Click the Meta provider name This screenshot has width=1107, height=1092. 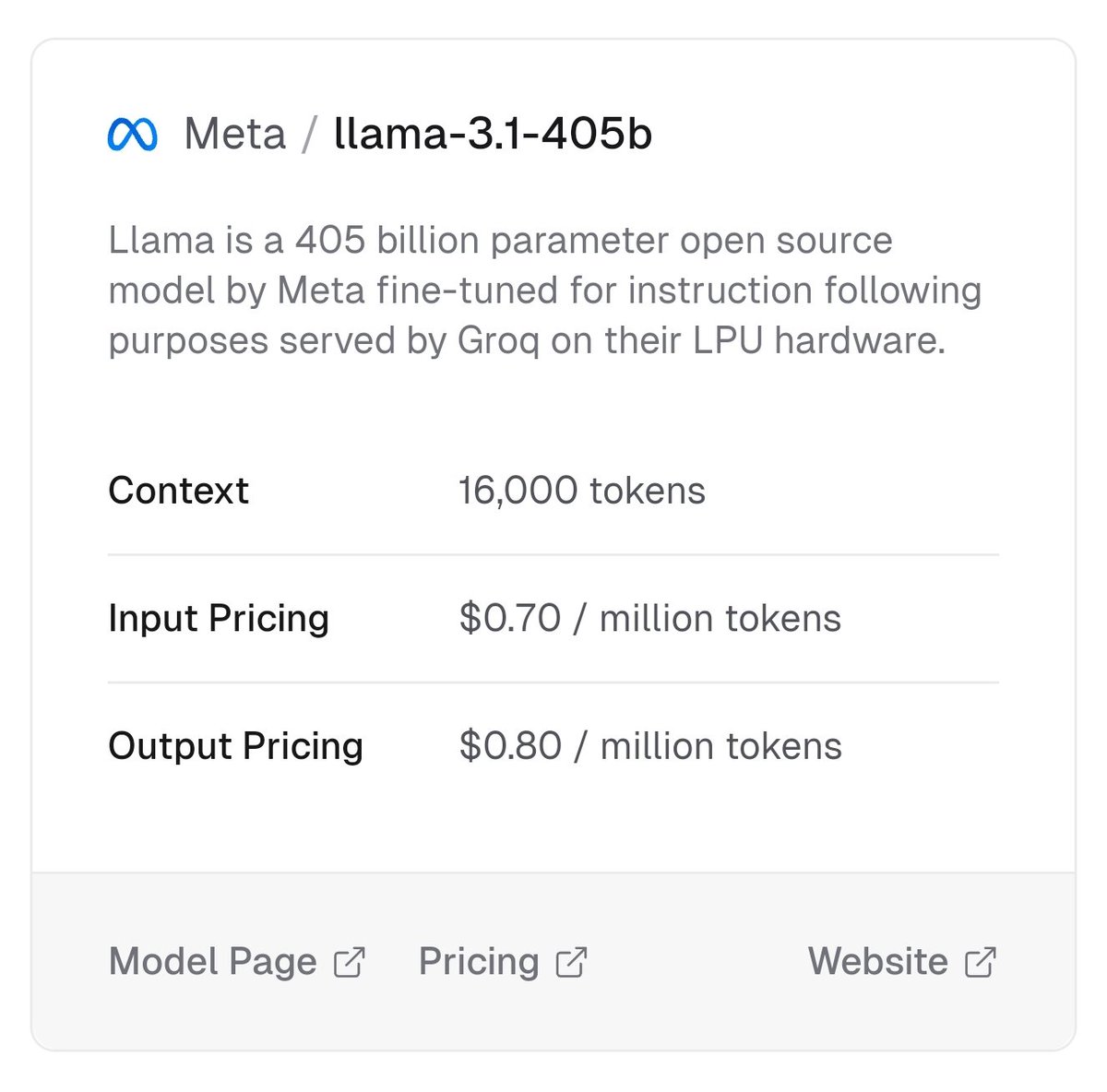(235, 135)
